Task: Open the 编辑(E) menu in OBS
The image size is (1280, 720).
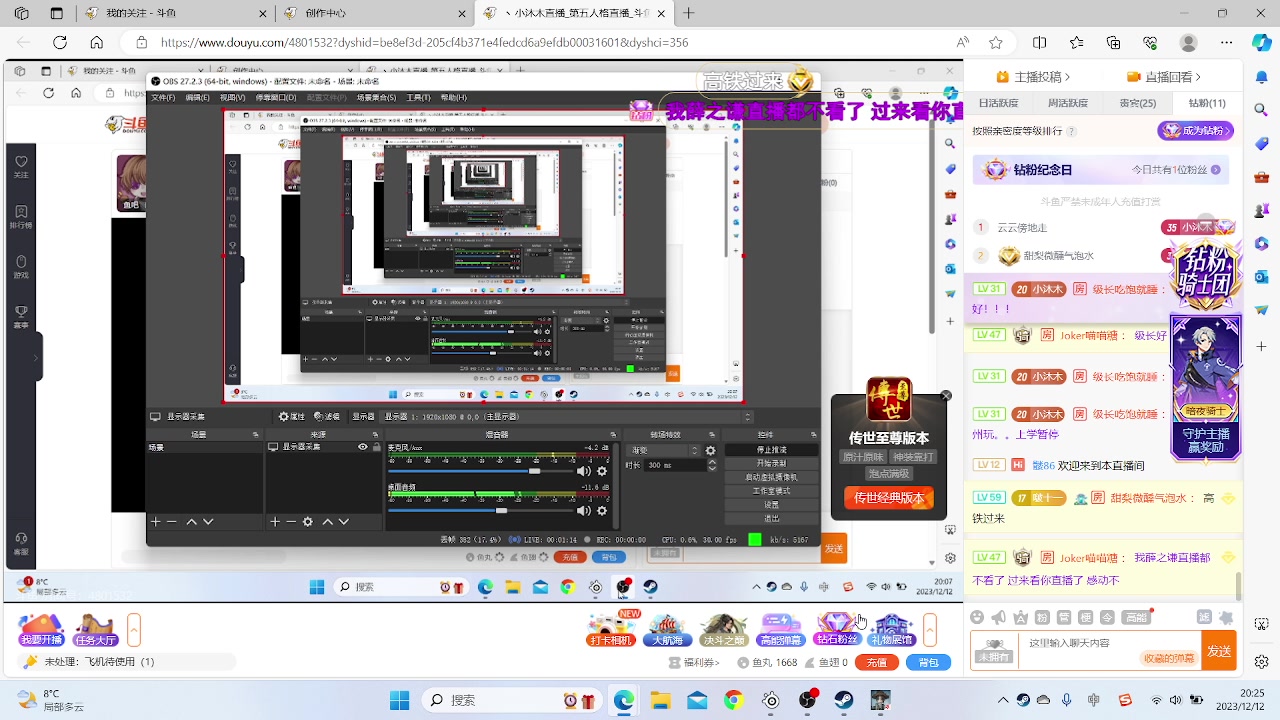Action: pyautogui.click(x=198, y=97)
